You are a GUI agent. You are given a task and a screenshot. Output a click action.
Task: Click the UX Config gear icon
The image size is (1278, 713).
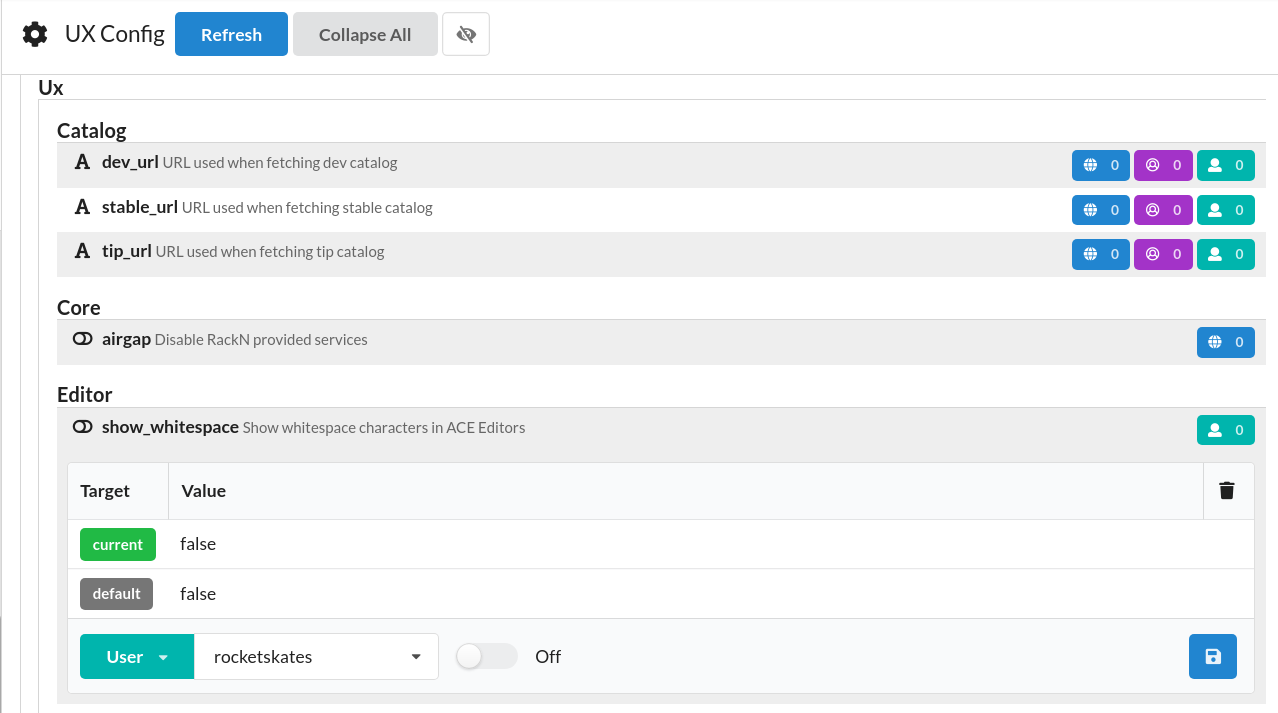pyautogui.click(x=35, y=35)
